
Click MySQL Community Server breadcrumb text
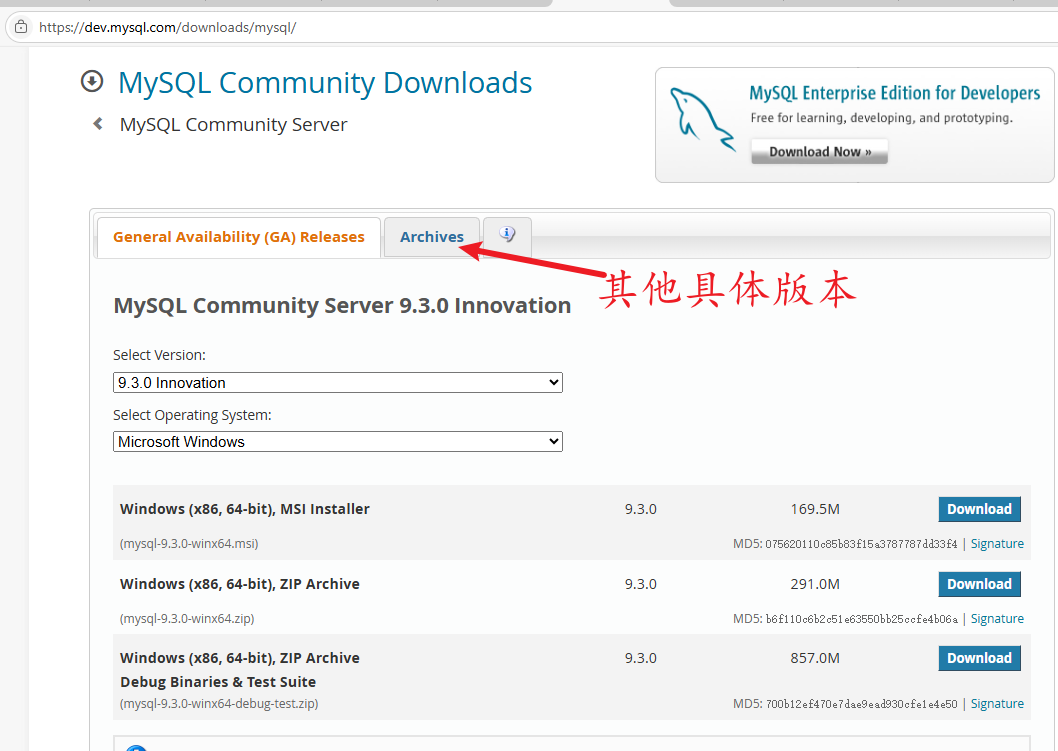233,125
